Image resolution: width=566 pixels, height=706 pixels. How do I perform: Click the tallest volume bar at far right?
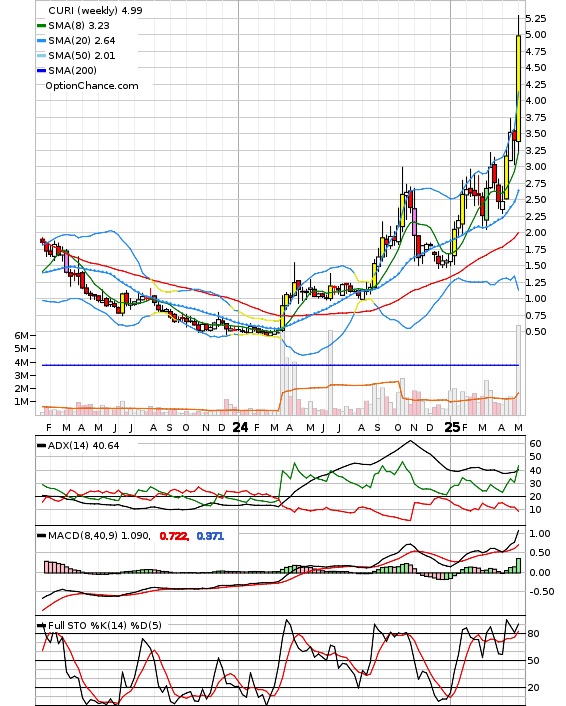point(518,370)
